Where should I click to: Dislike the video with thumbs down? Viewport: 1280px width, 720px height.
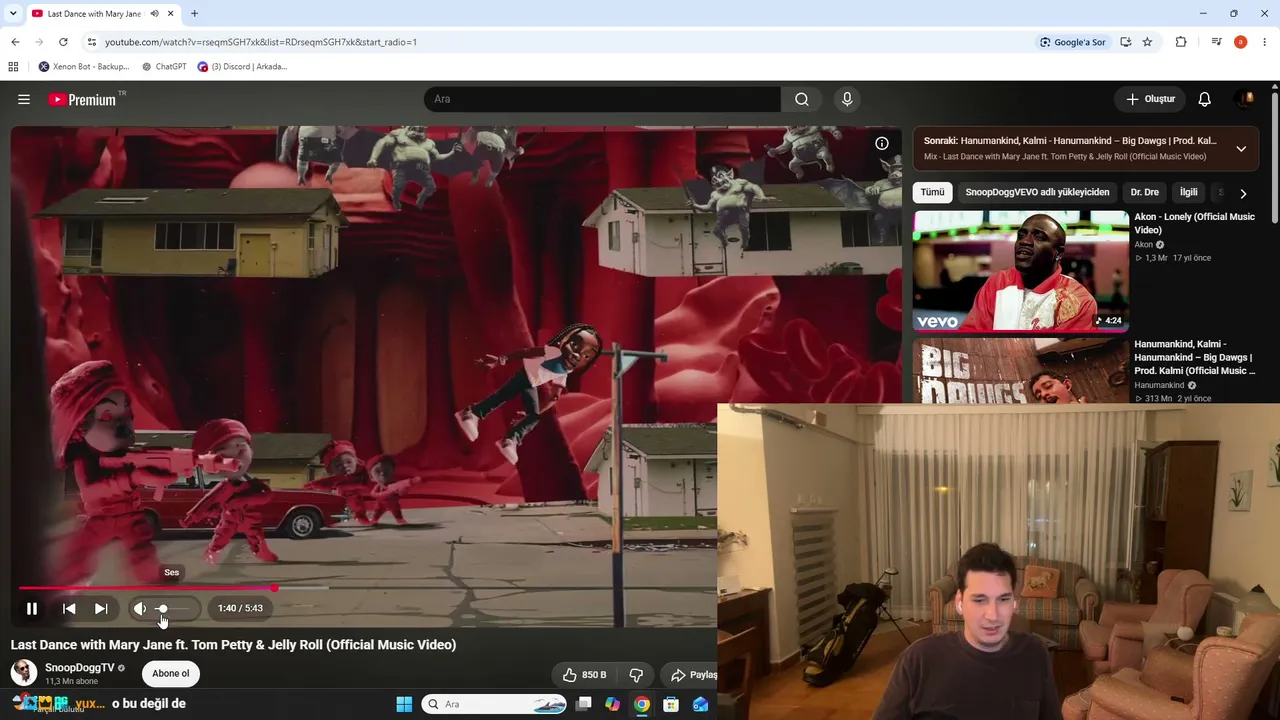click(x=636, y=675)
